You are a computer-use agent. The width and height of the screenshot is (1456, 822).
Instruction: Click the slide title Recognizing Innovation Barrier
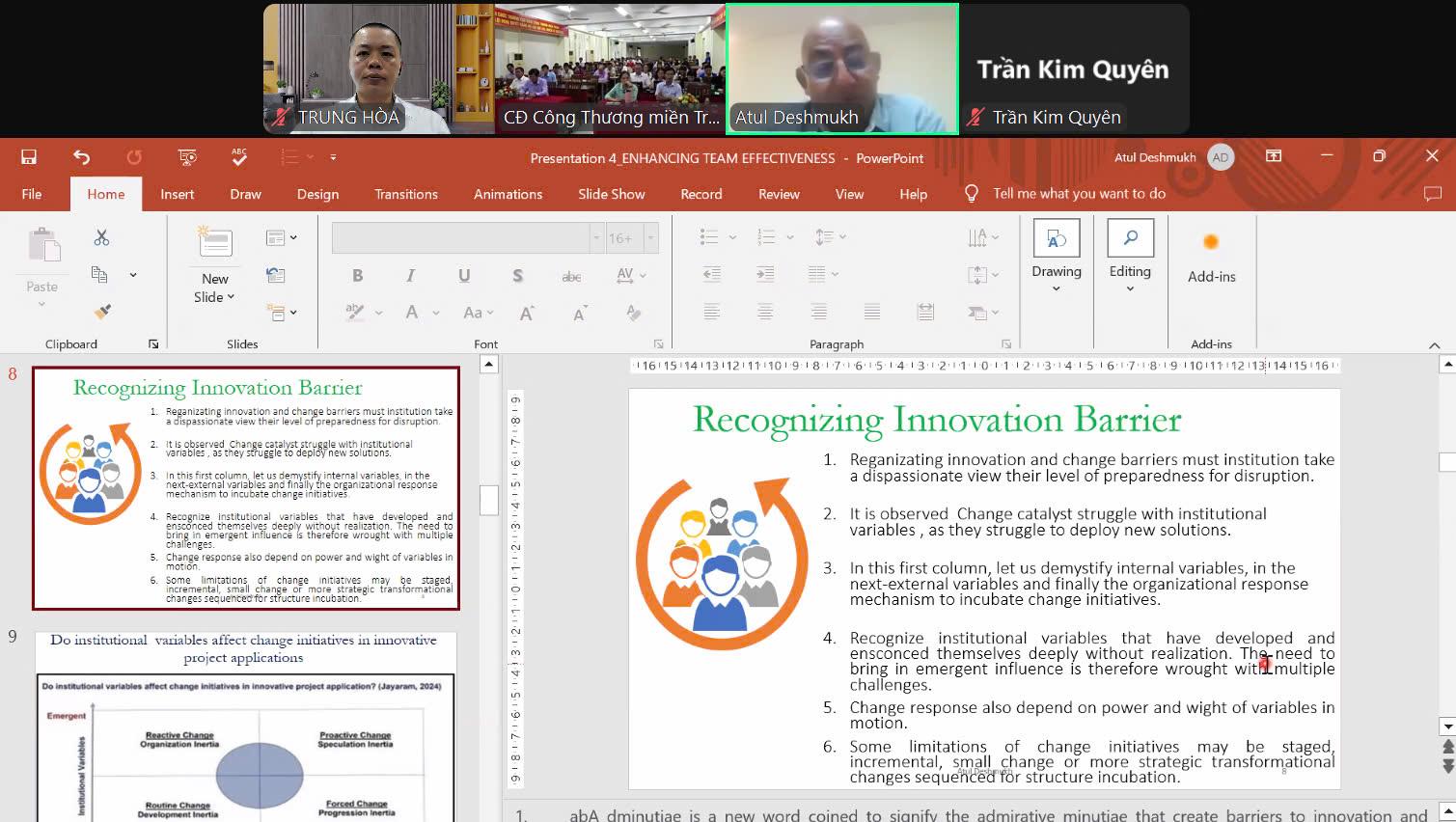point(937,420)
